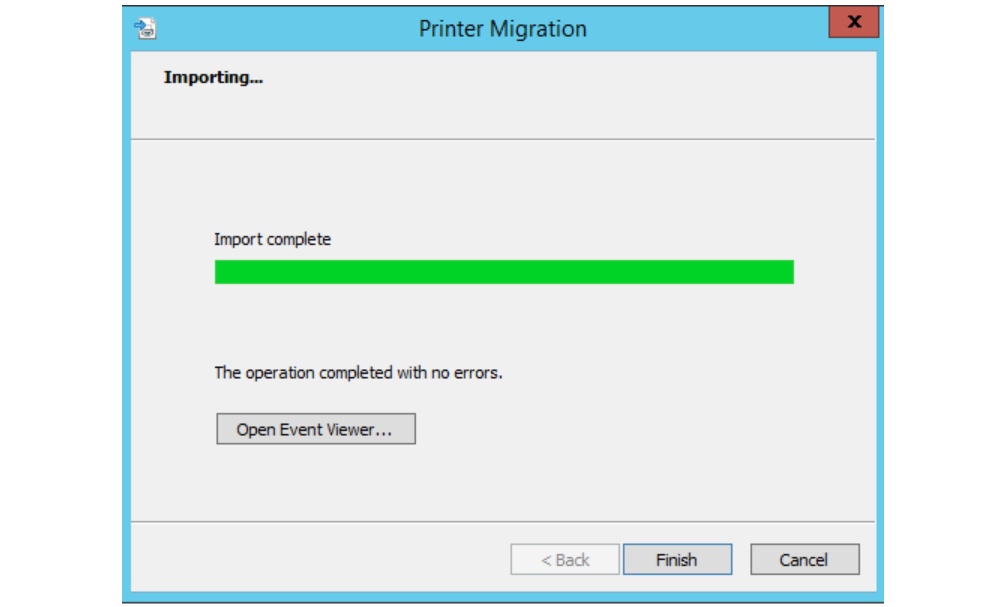Click the green import progress bar
Image resolution: width=1000 pixels, height=607 pixels.
coord(504,272)
